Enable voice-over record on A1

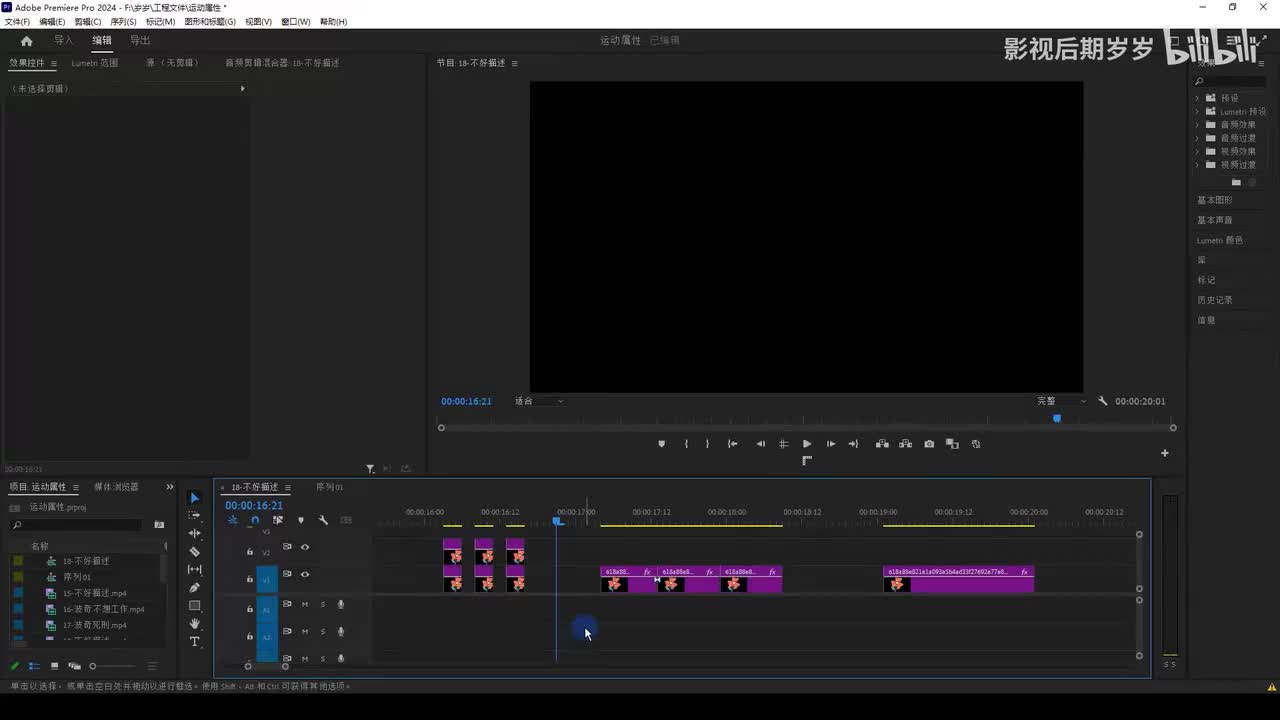341,604
